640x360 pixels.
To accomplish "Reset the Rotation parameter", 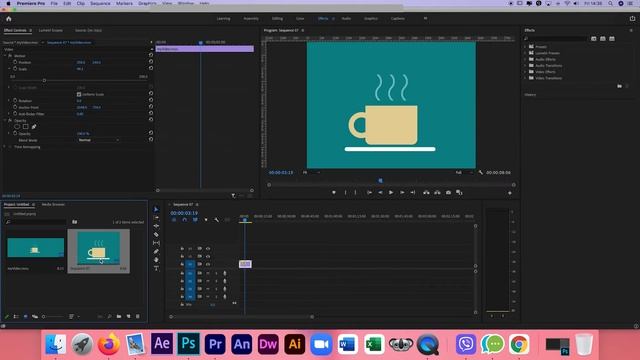I will tap(151, 100).
